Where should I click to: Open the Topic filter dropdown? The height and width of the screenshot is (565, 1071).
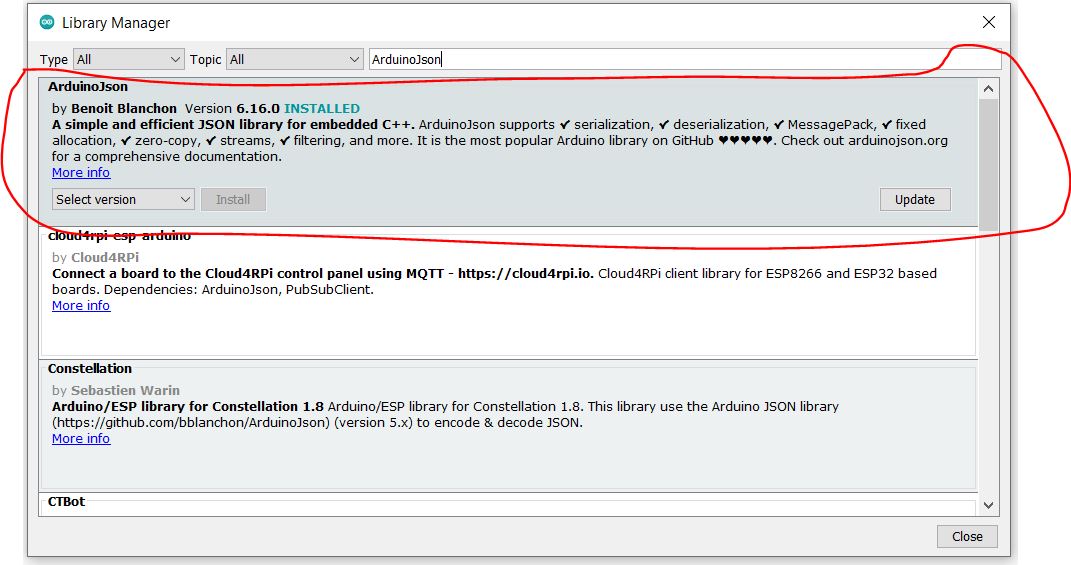(295, 59)
